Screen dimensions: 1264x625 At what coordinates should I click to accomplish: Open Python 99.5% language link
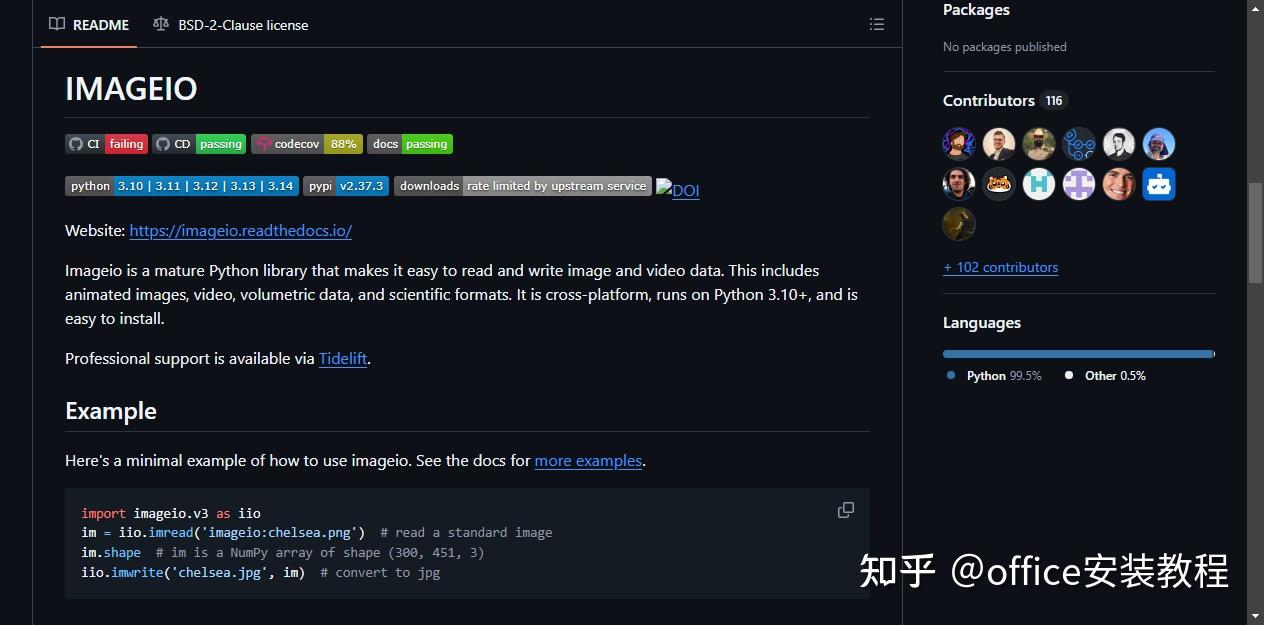(994, 375)
